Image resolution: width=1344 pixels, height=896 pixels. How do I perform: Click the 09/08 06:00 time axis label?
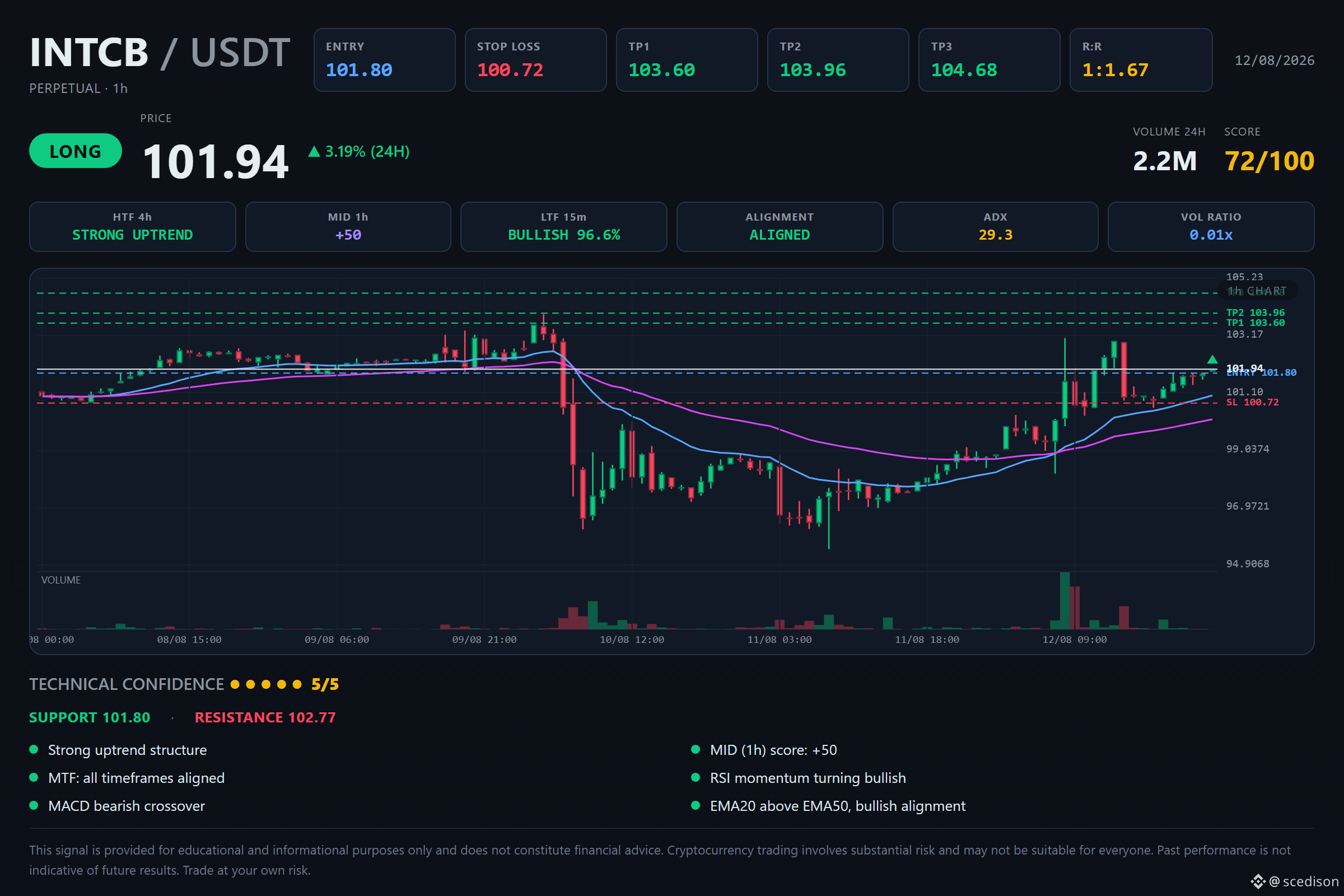[x=337, y=640]
